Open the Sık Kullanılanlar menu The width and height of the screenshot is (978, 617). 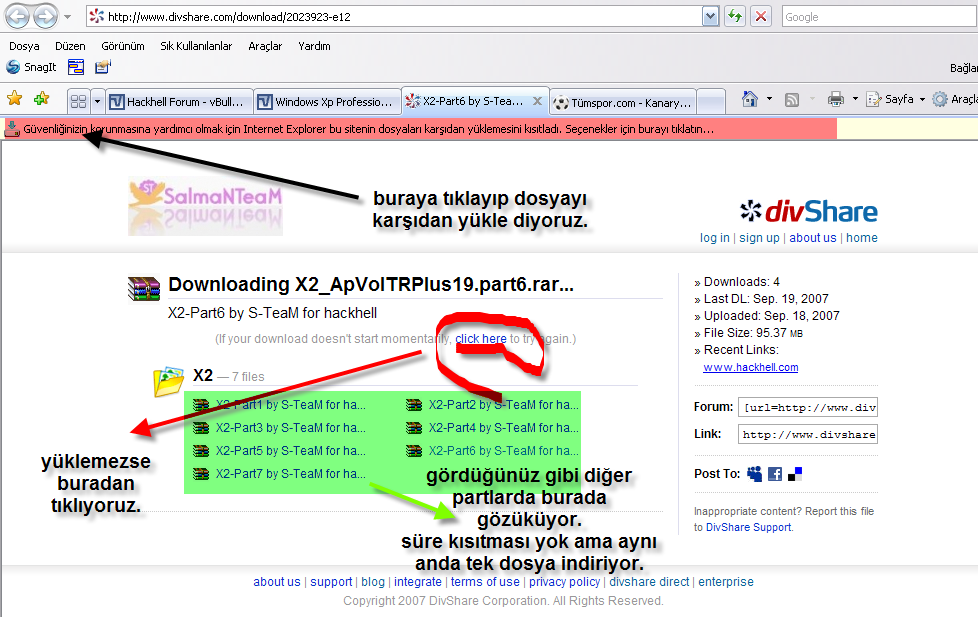(196, 46)
